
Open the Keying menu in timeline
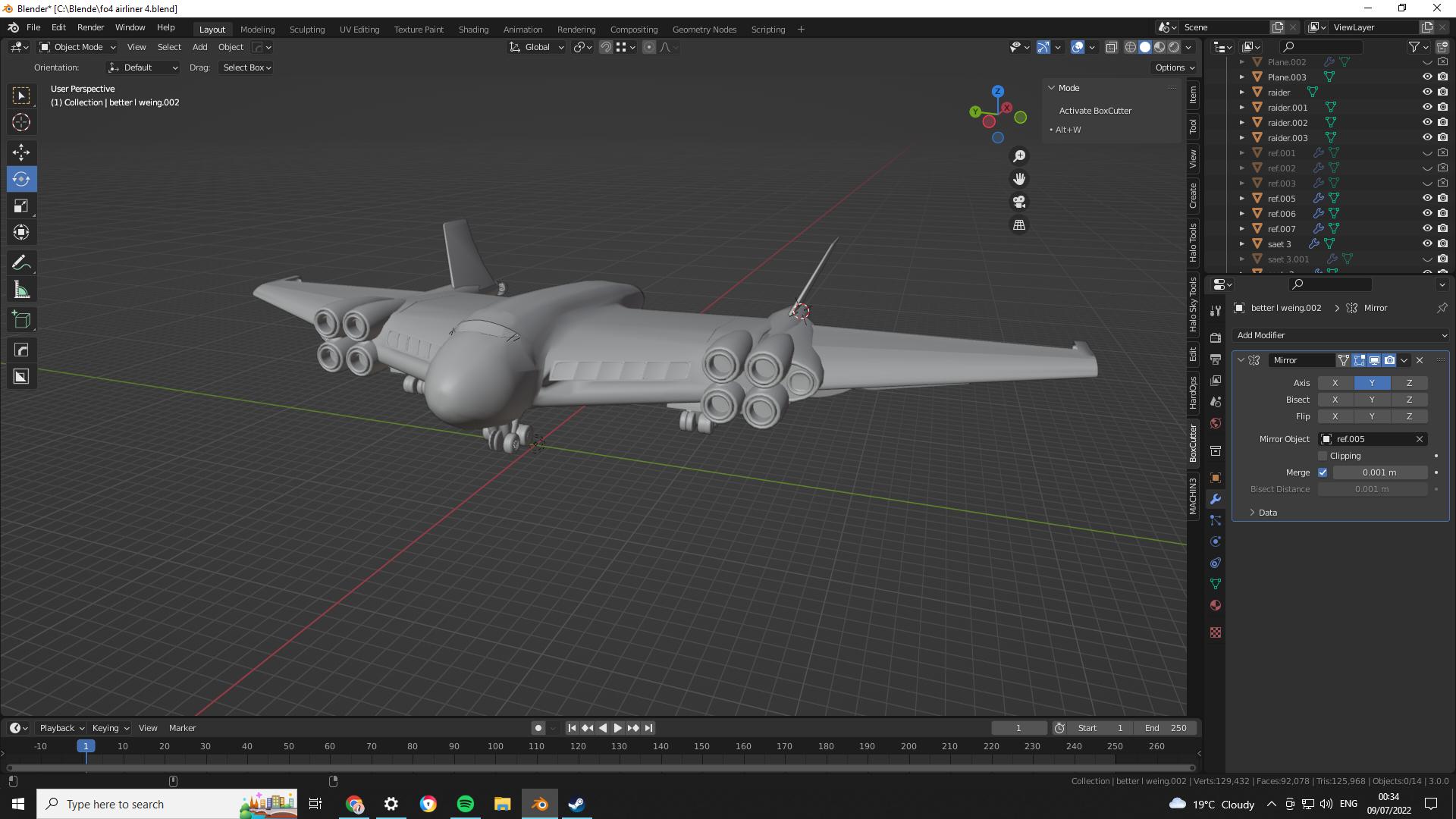(x=110, y=728)
